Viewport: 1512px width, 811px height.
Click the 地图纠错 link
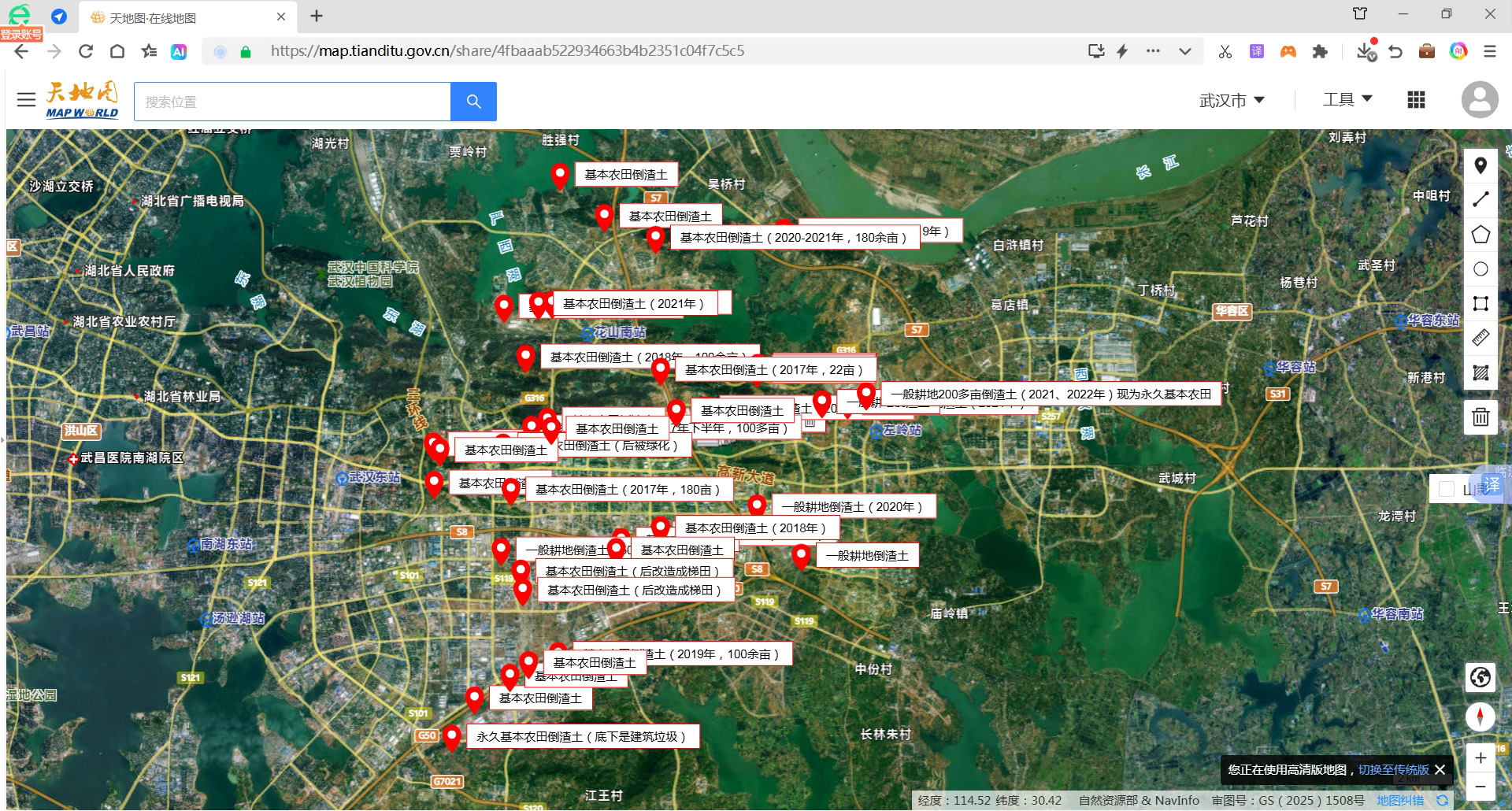click(1399, 800)
